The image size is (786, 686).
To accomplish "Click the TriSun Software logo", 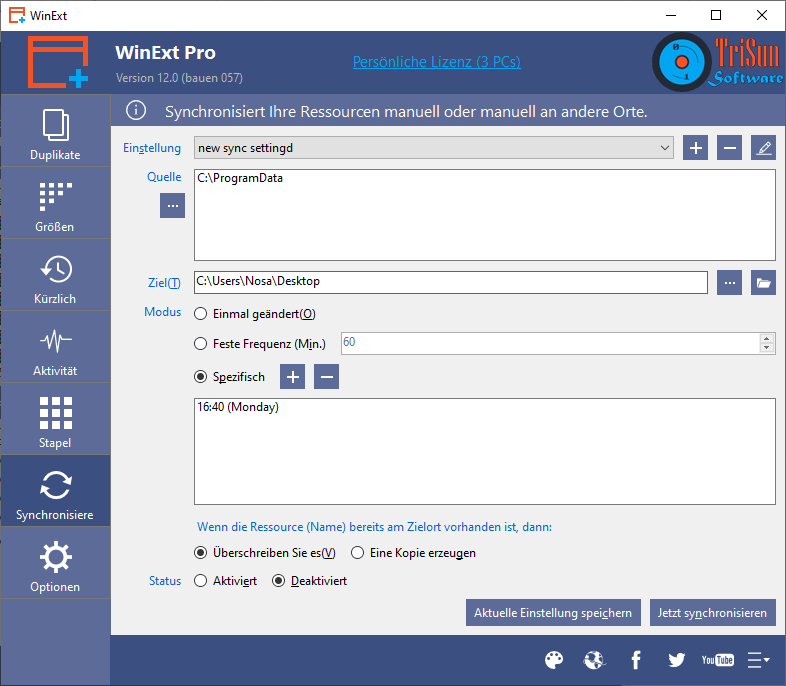I will pos(717,62).
